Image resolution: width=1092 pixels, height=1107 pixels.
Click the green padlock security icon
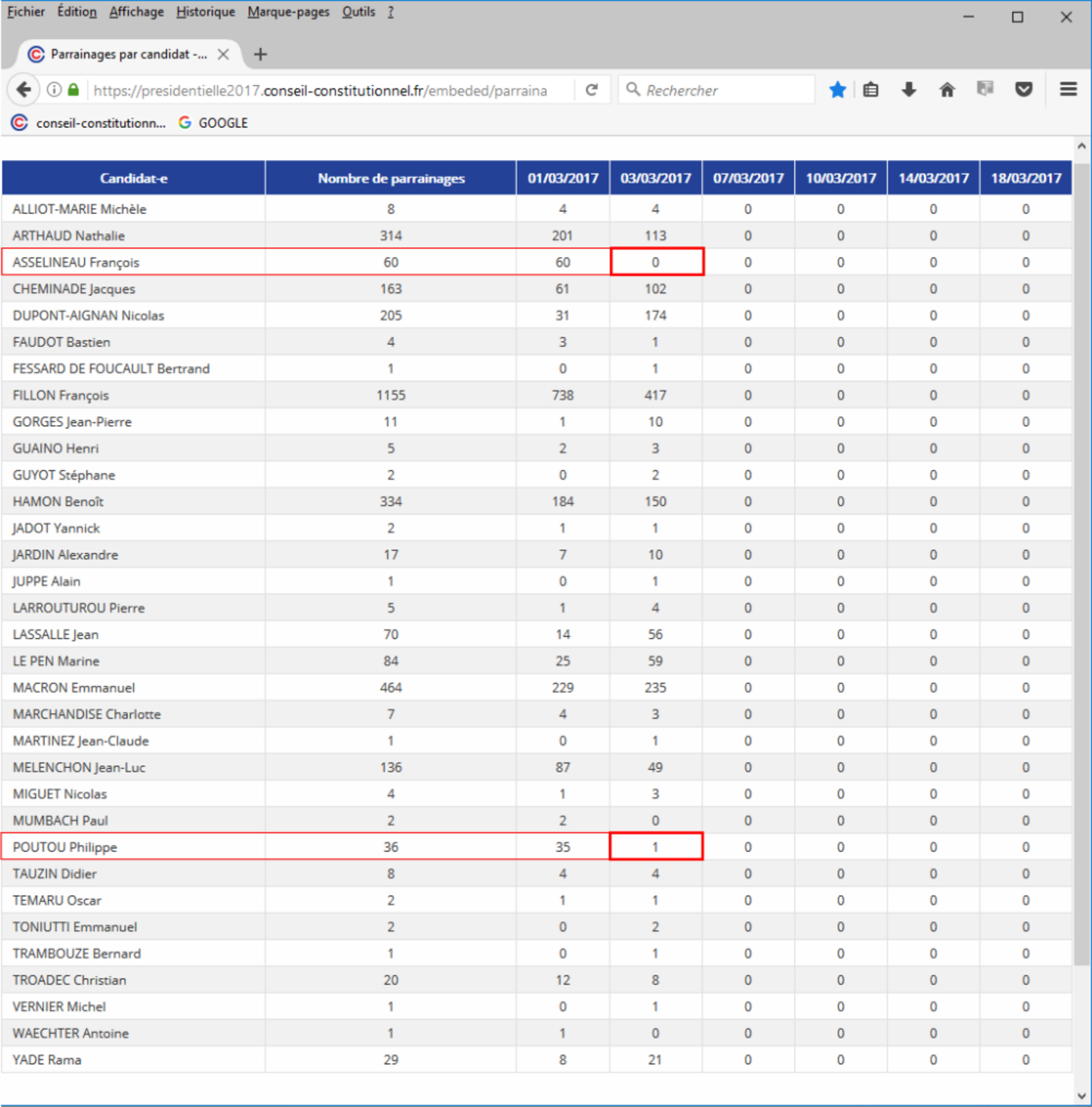click(73, 90)
